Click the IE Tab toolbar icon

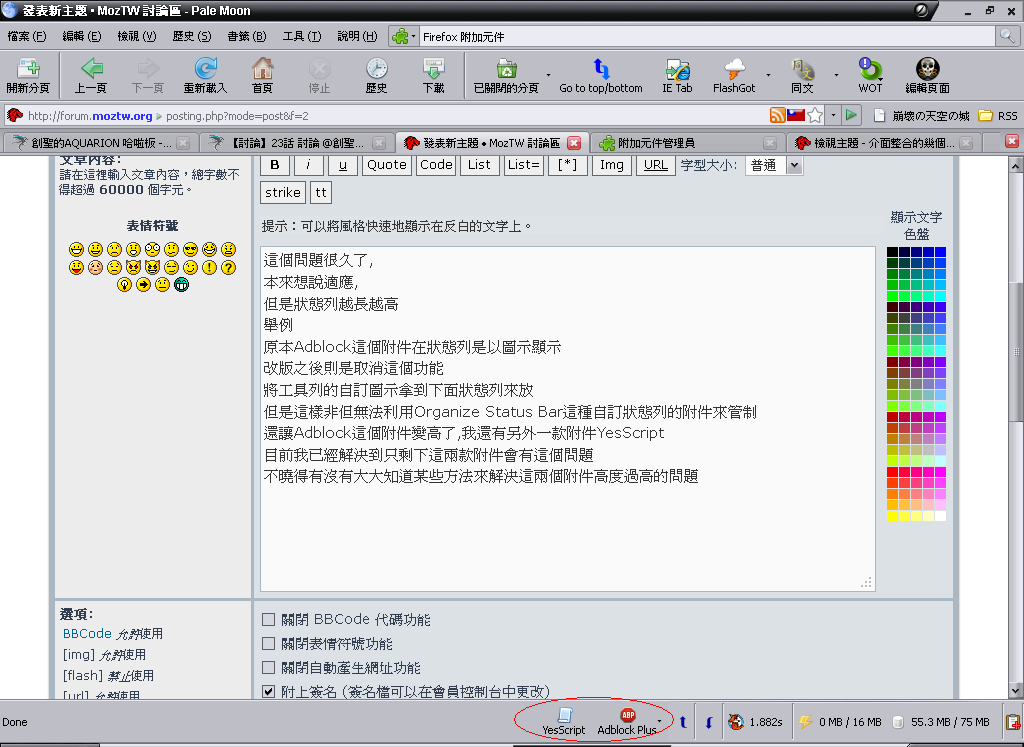676,75
